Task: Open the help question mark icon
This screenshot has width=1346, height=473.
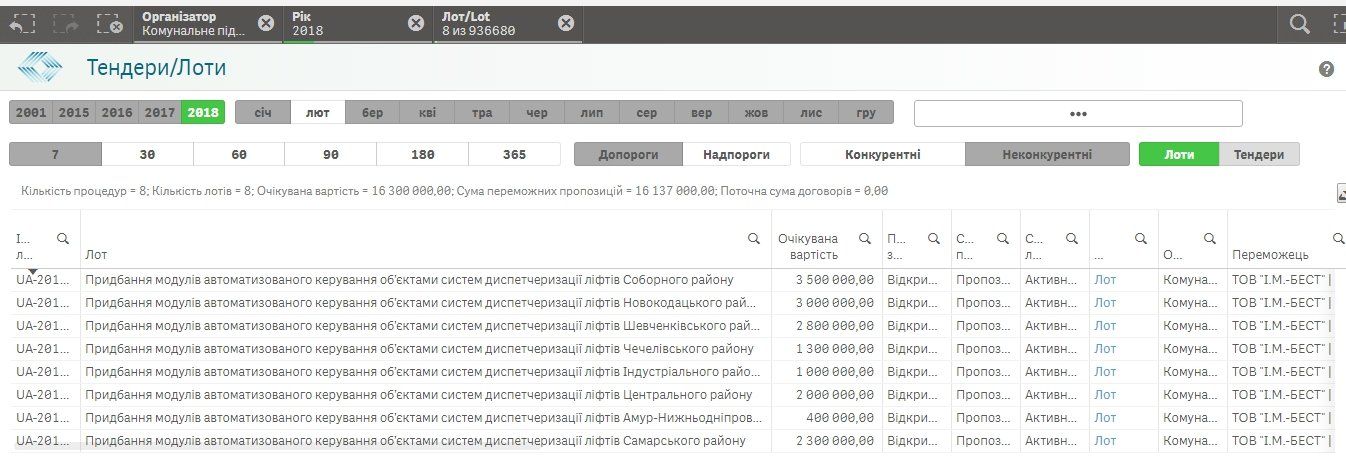Action: [1327, 69]
